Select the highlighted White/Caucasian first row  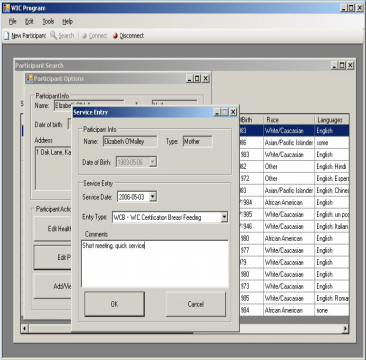(294, 131)
